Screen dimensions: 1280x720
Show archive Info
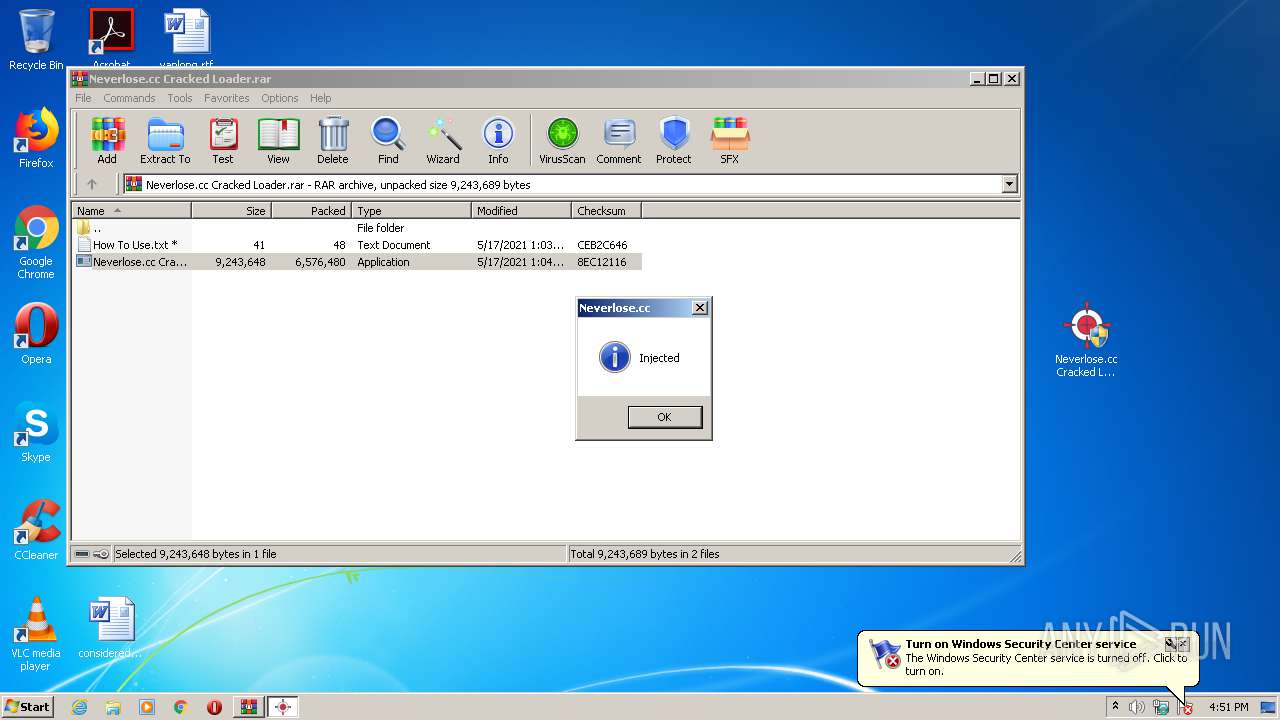[x=498, y=141]
